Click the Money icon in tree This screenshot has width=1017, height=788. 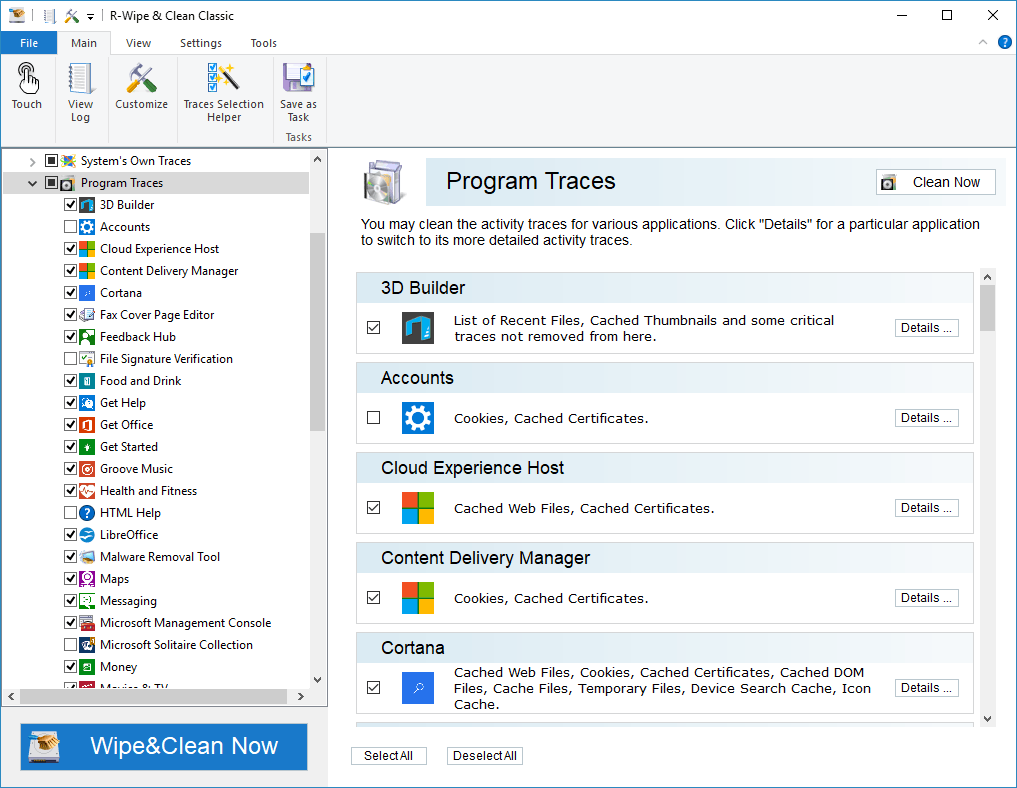87,667
